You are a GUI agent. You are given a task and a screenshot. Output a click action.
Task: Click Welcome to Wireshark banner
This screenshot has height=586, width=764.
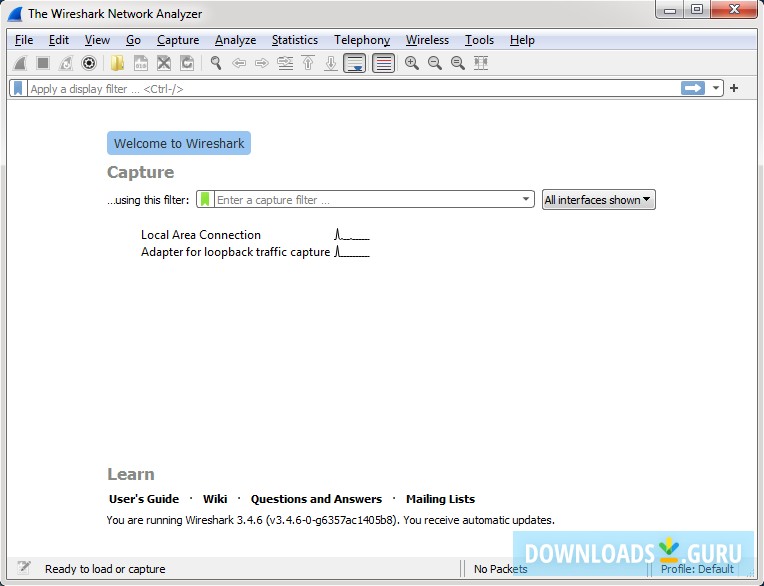(179, 143)
